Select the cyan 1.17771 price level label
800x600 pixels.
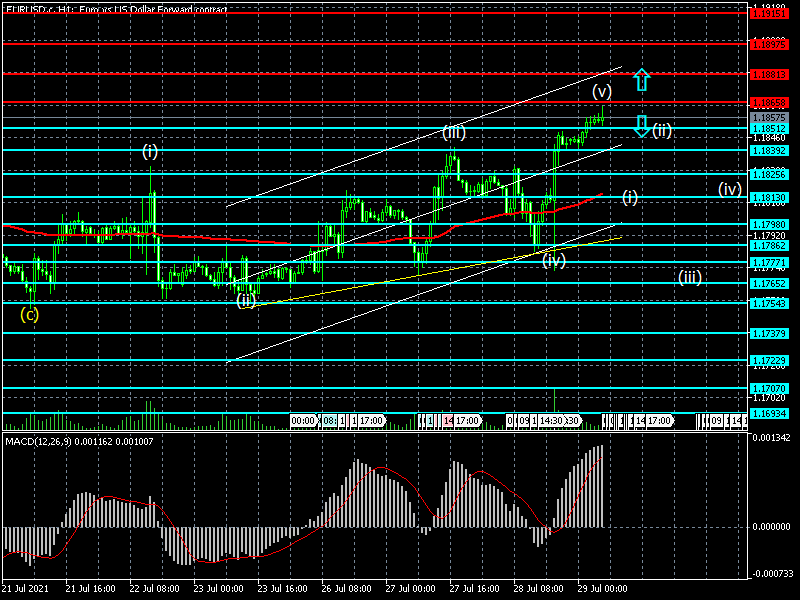click(x=769, y=262)
